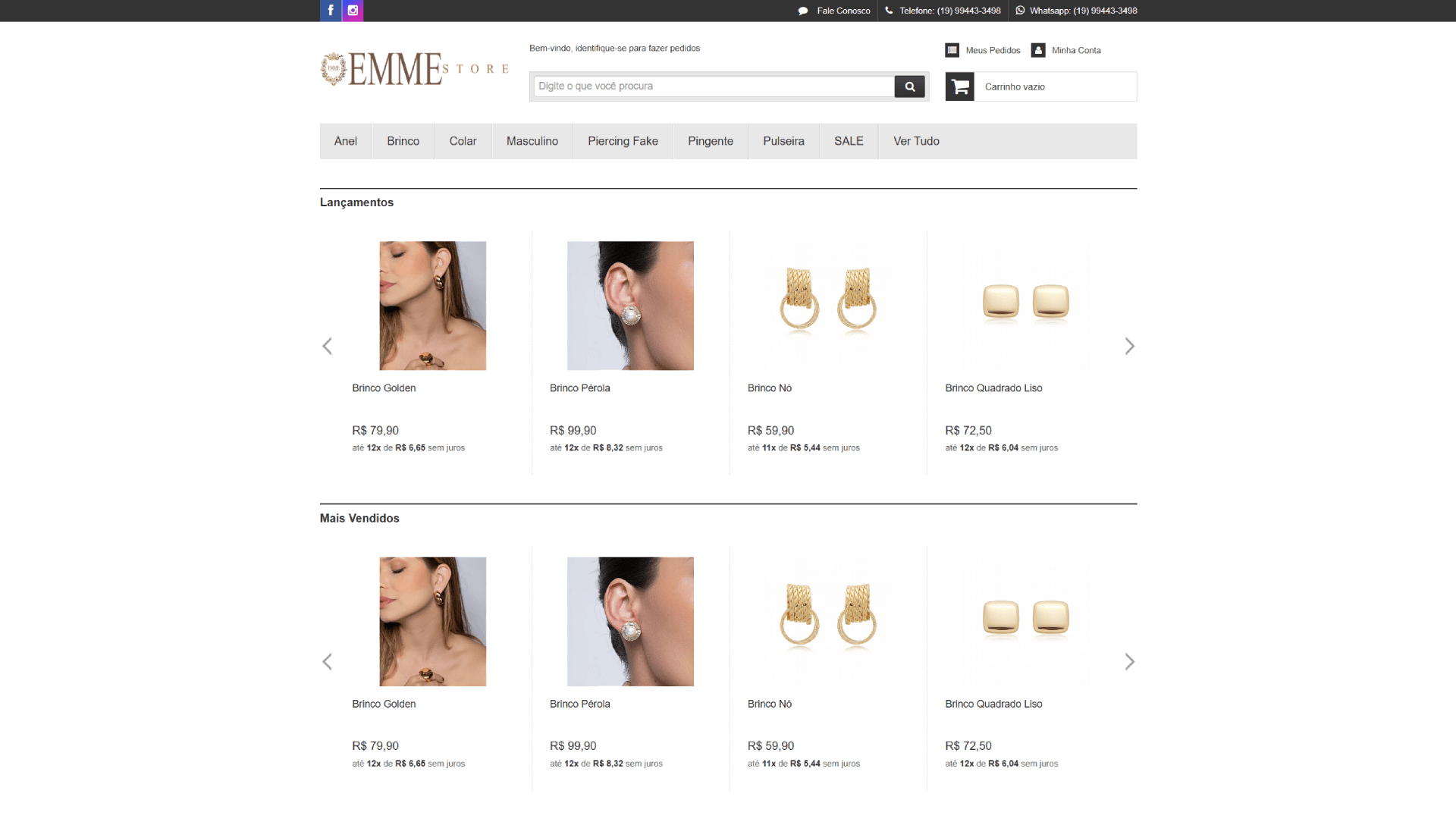Open the Instagram profile icon
The width and height of the screenshot is (1456, 819).
point(353,11)
